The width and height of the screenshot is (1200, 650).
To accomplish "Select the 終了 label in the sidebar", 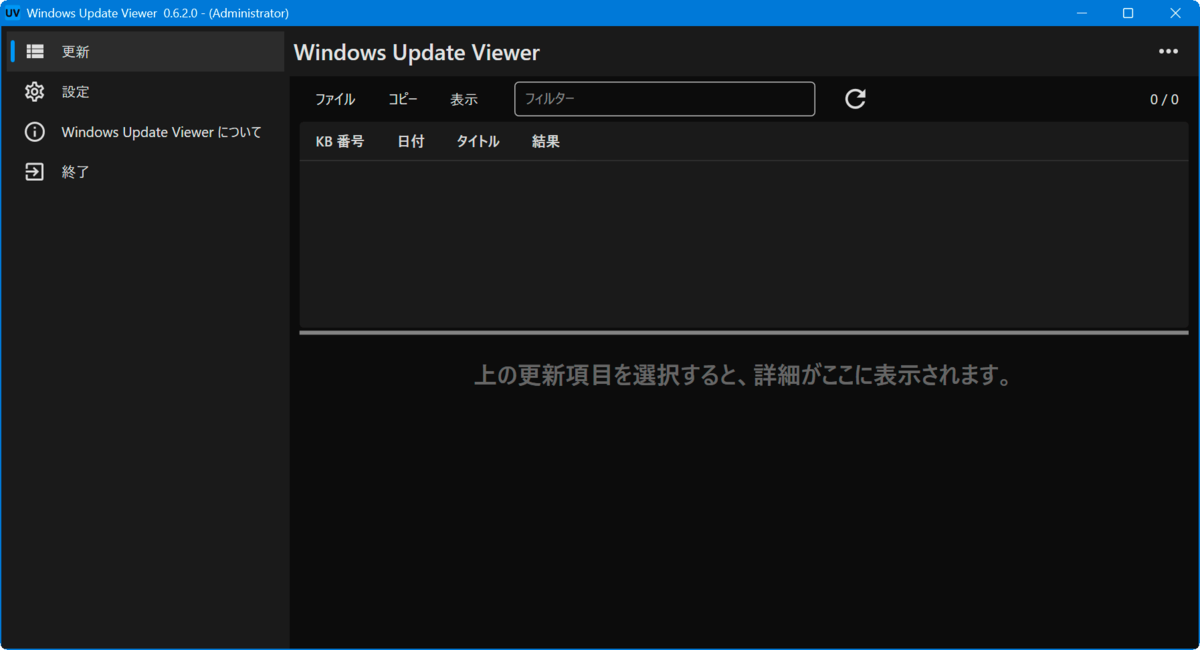I will pyautogui.click(x=76, y=172).
